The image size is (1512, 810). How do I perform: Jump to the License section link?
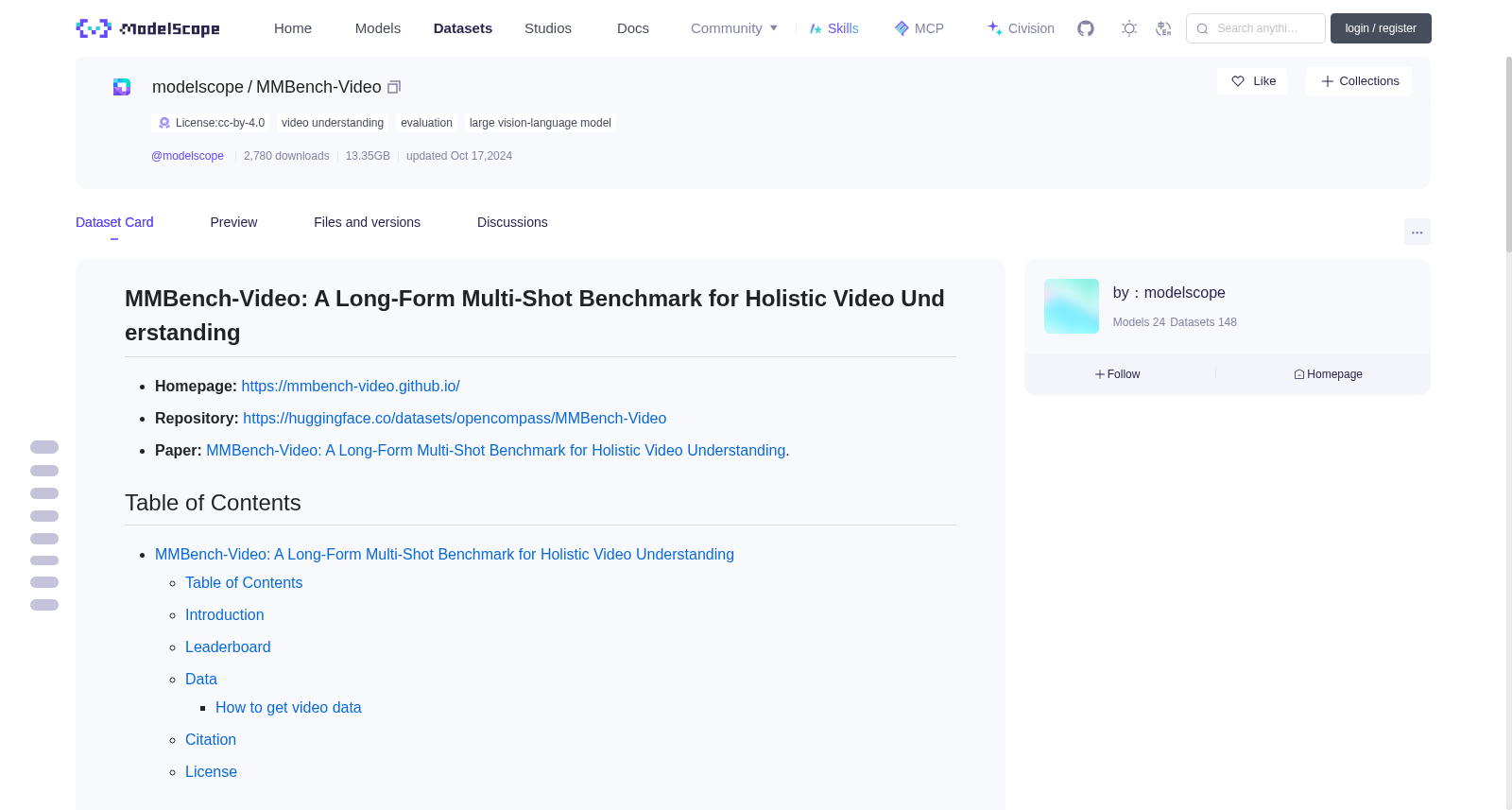click(211, 771)
